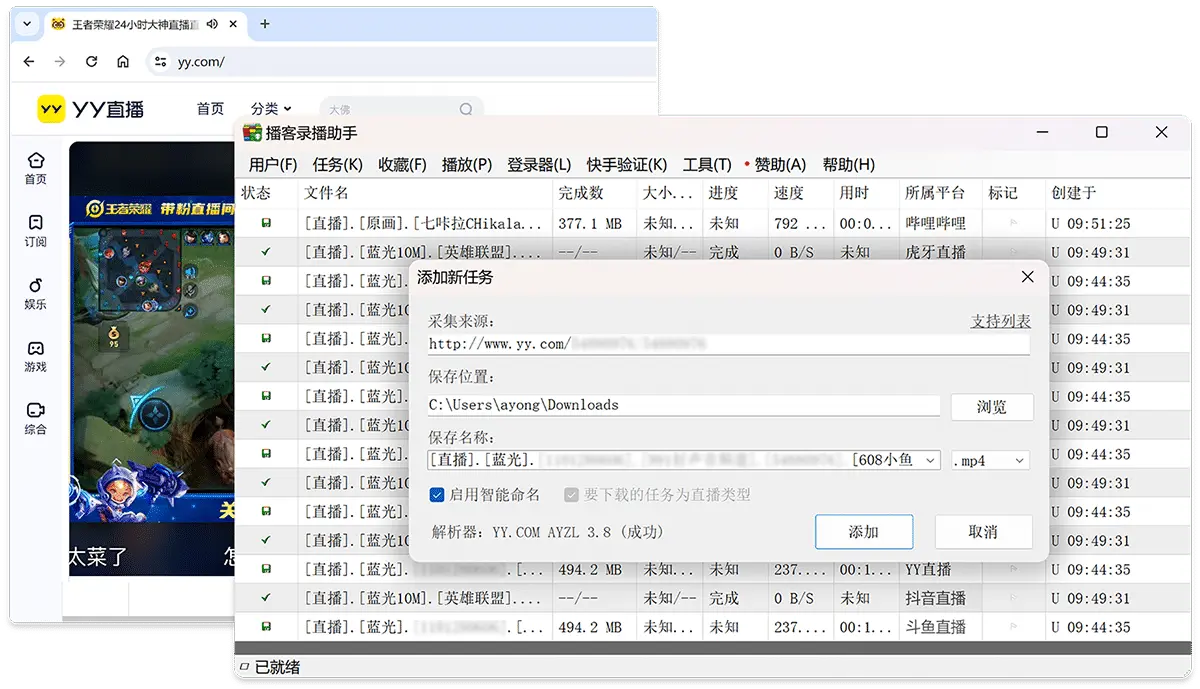This screenshot has width=1200, height=689.
Task: Open 首页 in the YY top navigation
Action: point(210,109)
